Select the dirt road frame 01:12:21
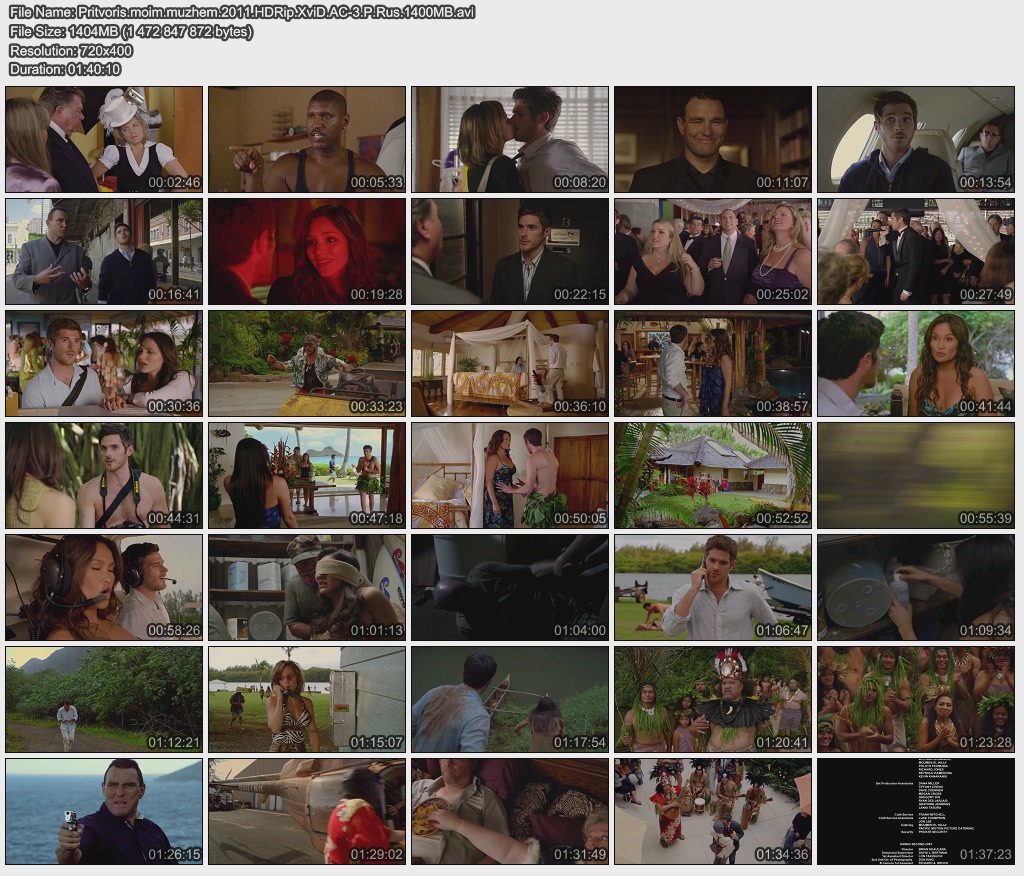 point(104,700)
